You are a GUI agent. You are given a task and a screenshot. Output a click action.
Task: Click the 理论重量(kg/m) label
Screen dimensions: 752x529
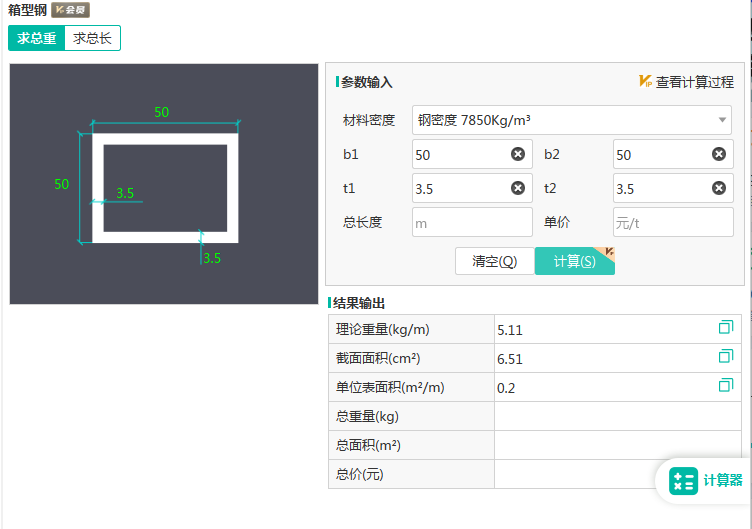pos(382,329)
